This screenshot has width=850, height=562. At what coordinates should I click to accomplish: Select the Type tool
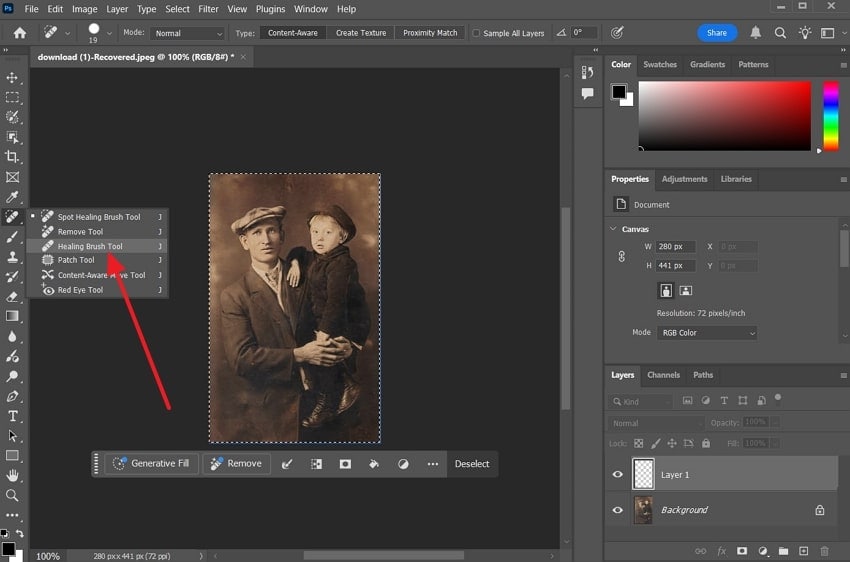point(12,416)
